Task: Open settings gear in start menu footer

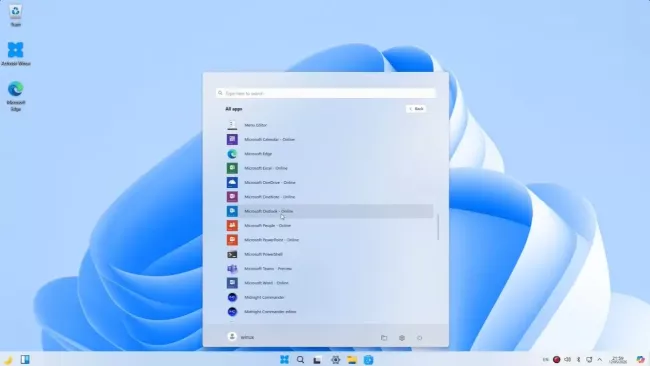Action: pyautogui.click(x=402, y=338)
